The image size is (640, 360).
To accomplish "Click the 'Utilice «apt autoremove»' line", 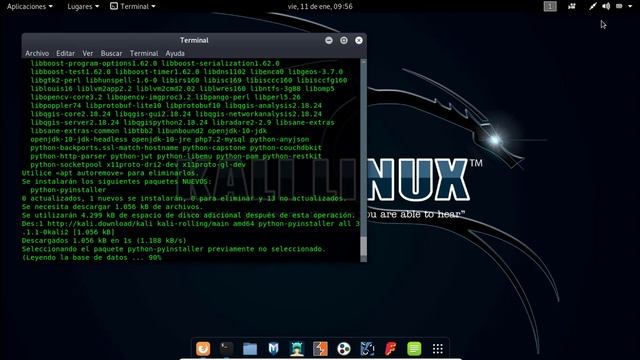I will click(110, 173).
